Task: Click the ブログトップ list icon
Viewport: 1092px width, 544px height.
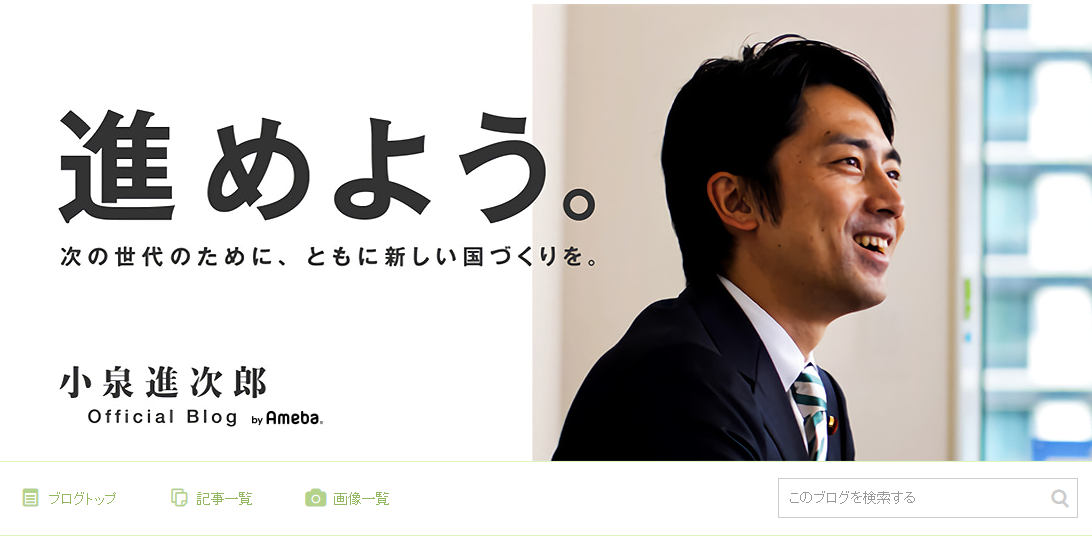Action: click(30, 497)
